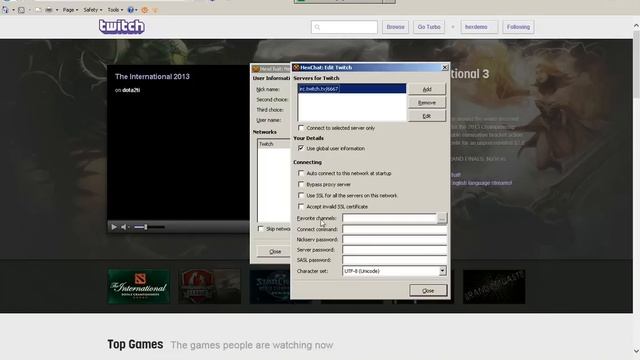Click the Twitch search field
The width and height of the screenshot is (640, 360).
point(344,27)
